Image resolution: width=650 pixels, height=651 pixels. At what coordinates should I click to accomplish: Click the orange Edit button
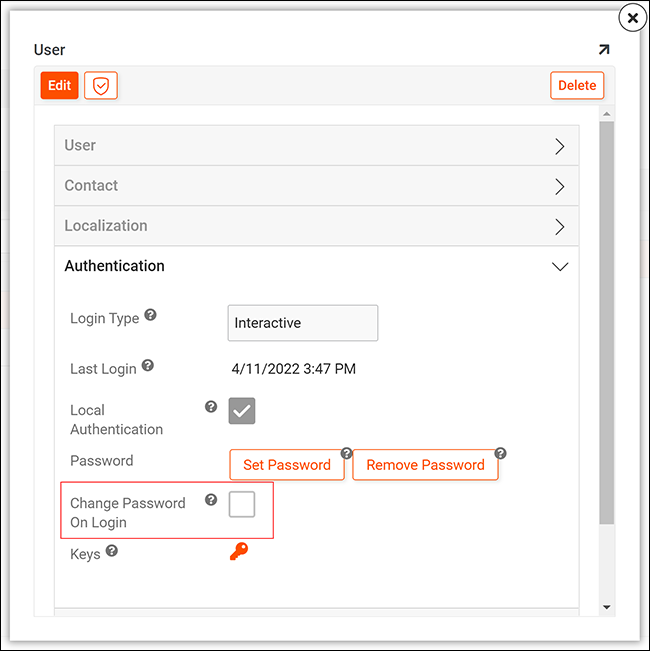click(59, 86)
